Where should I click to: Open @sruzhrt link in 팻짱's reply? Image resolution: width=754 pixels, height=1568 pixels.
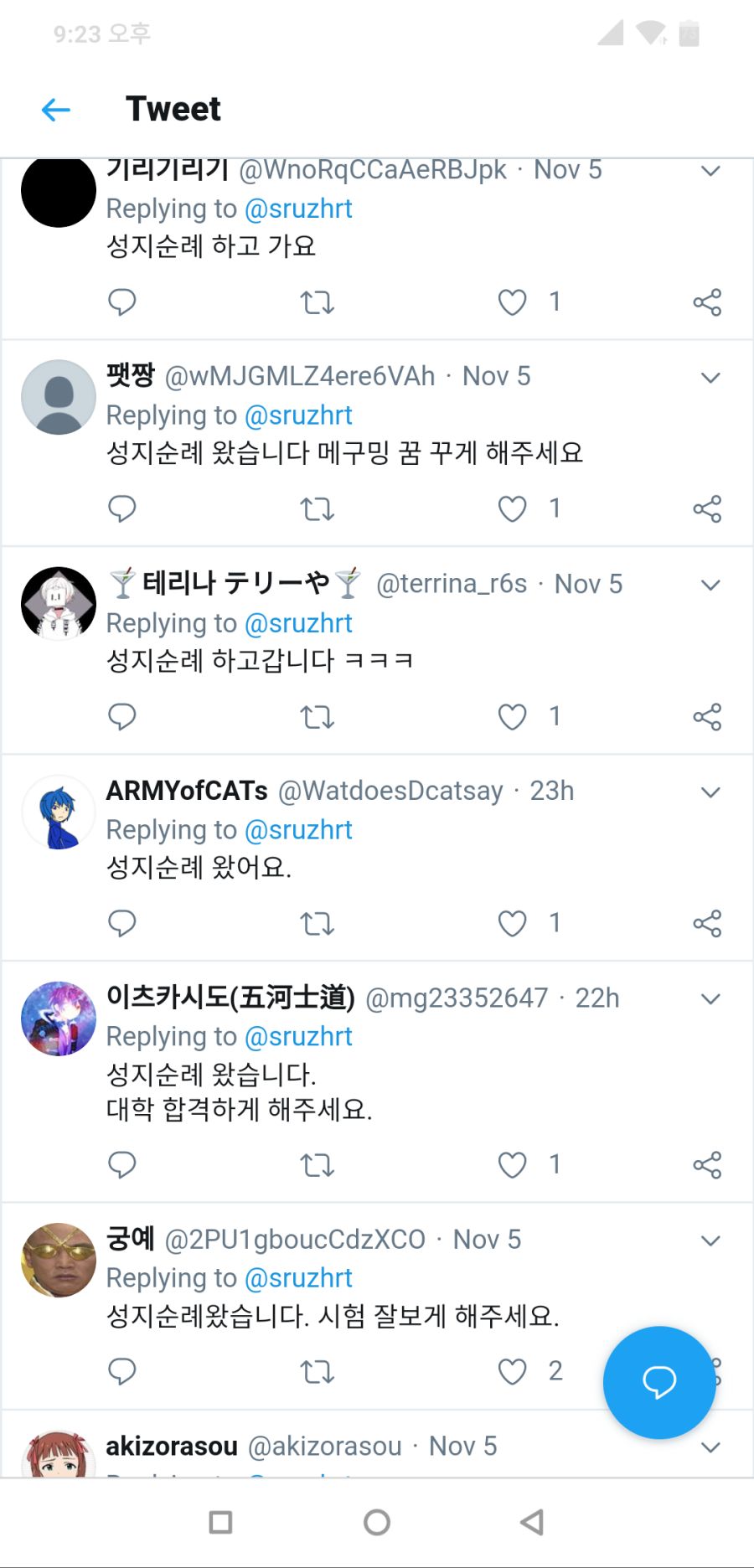click(x=299, y=415)
